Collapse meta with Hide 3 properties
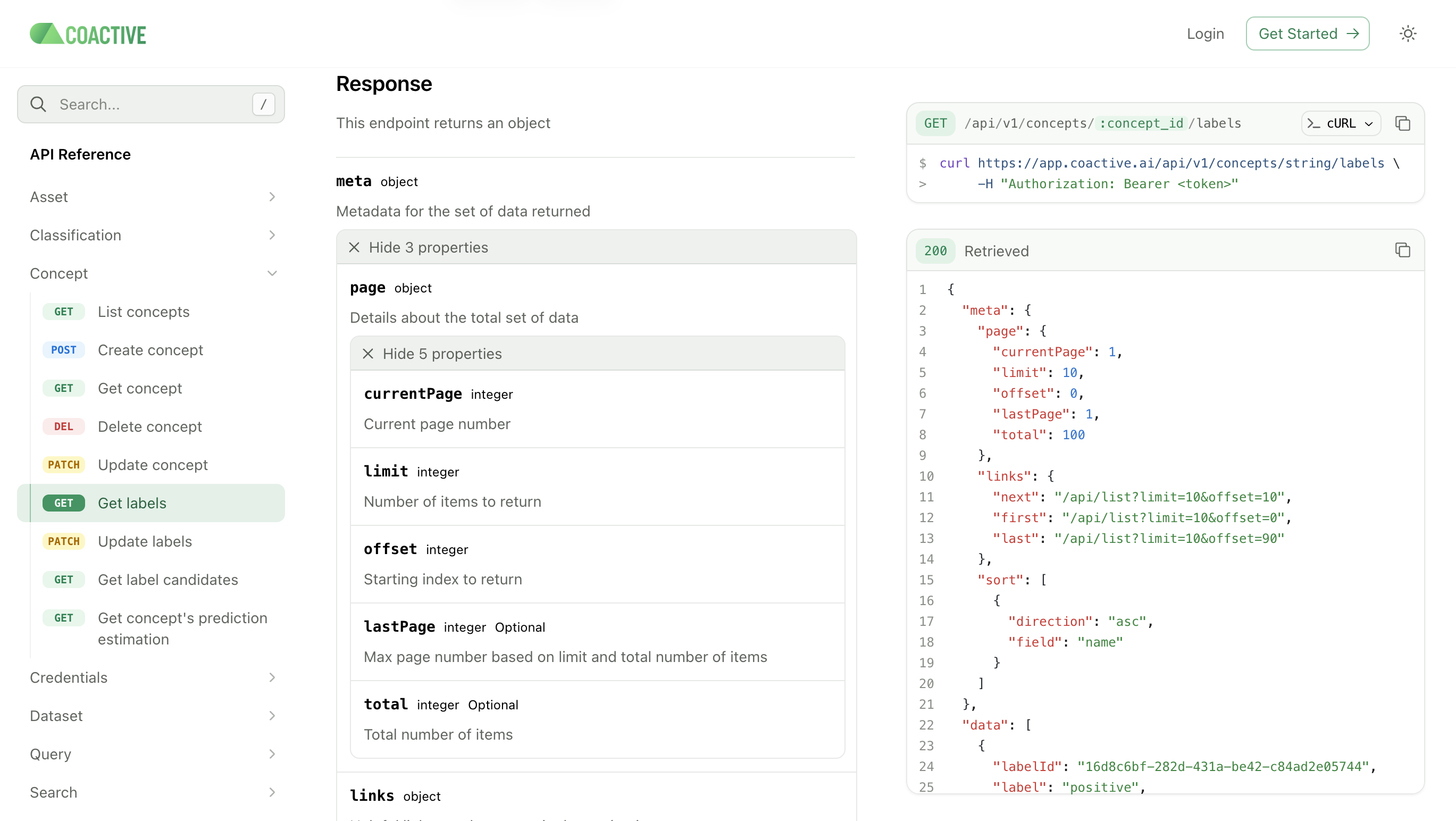Viewport: 1456px width, 821px height. pos(428,247)
